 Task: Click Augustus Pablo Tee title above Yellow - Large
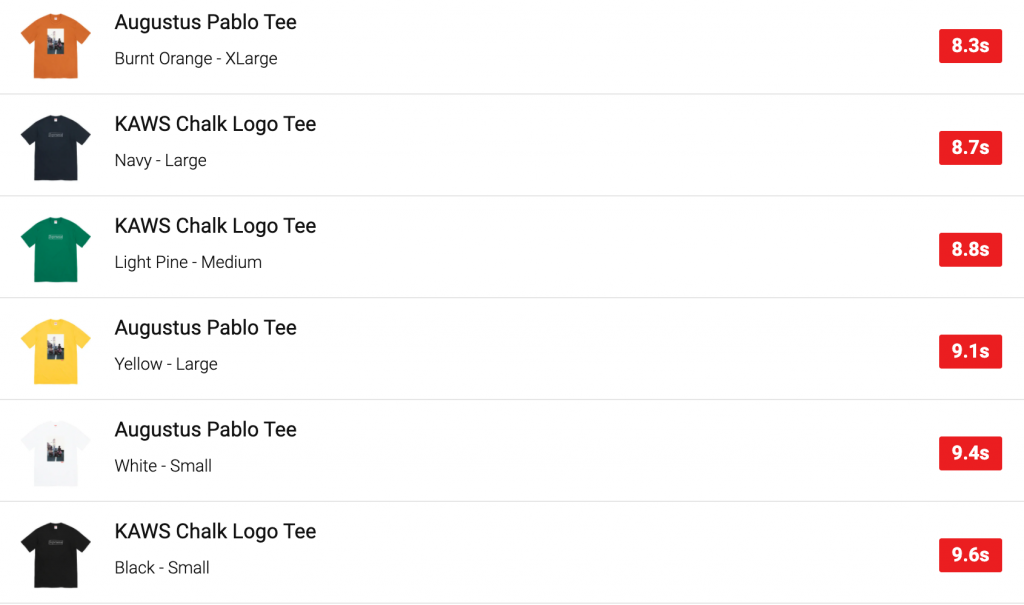(206, 328)
